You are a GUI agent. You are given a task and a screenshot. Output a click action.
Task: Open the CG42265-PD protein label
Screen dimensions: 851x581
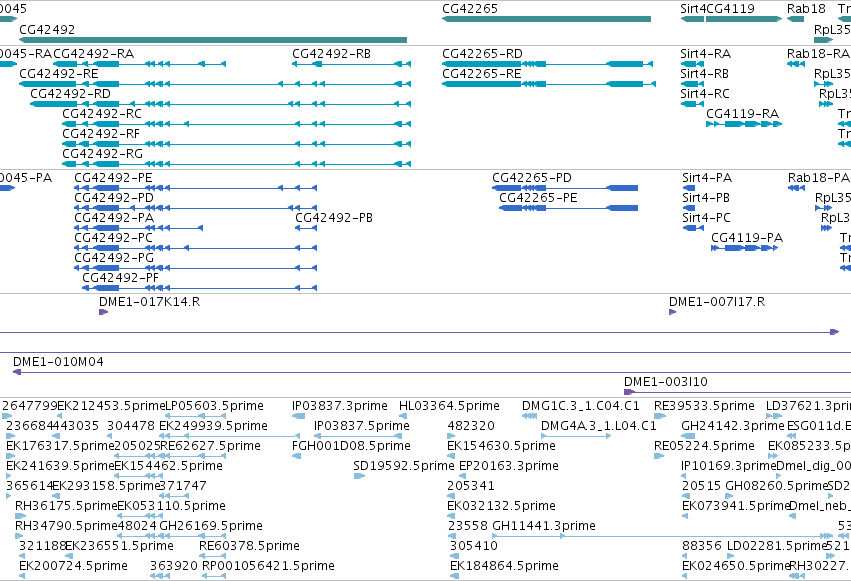tap(532, 178)
